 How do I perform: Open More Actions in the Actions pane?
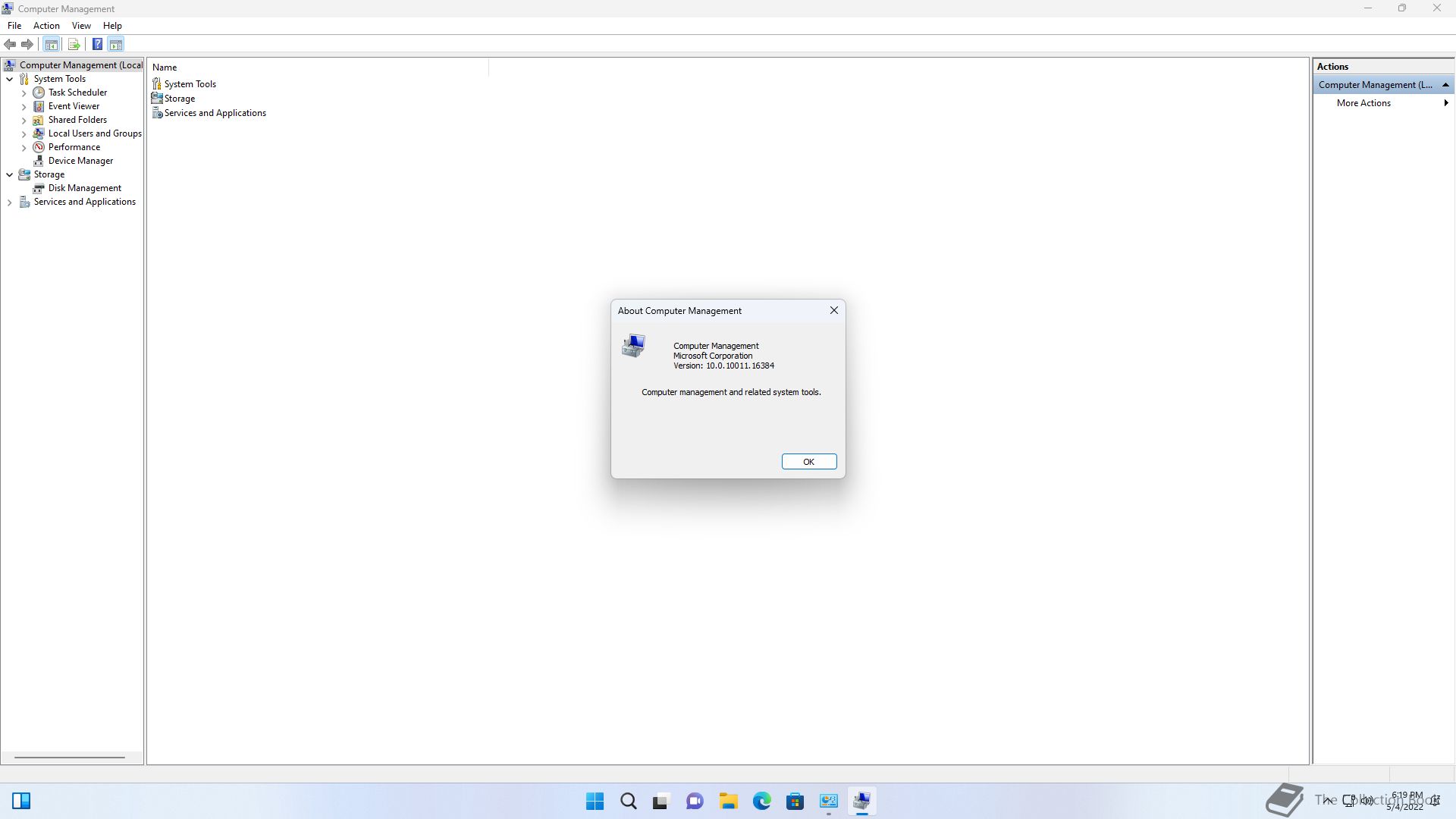point(1363,103)
